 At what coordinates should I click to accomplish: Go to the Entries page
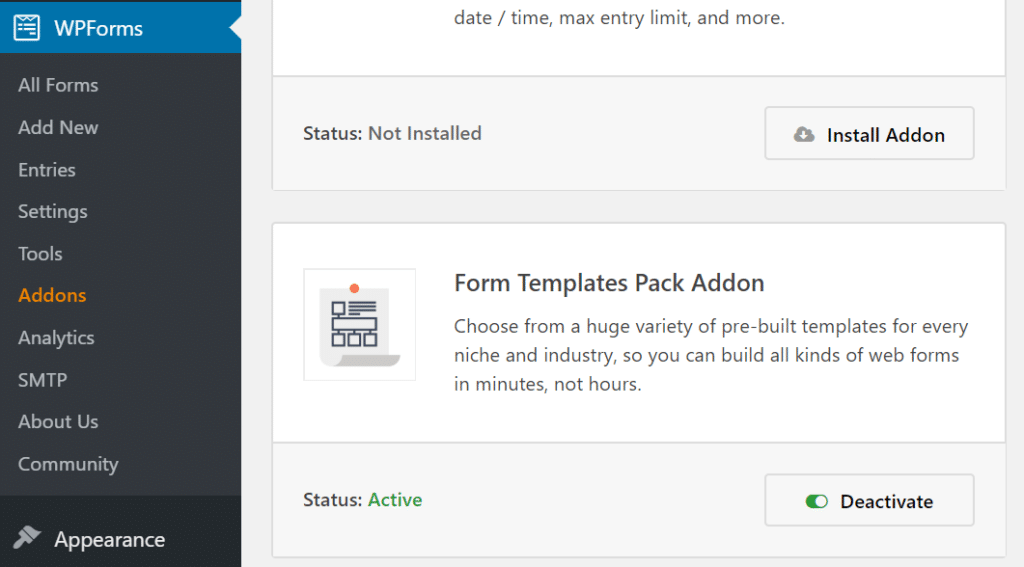pyautogui.click(x=47, y=170)
